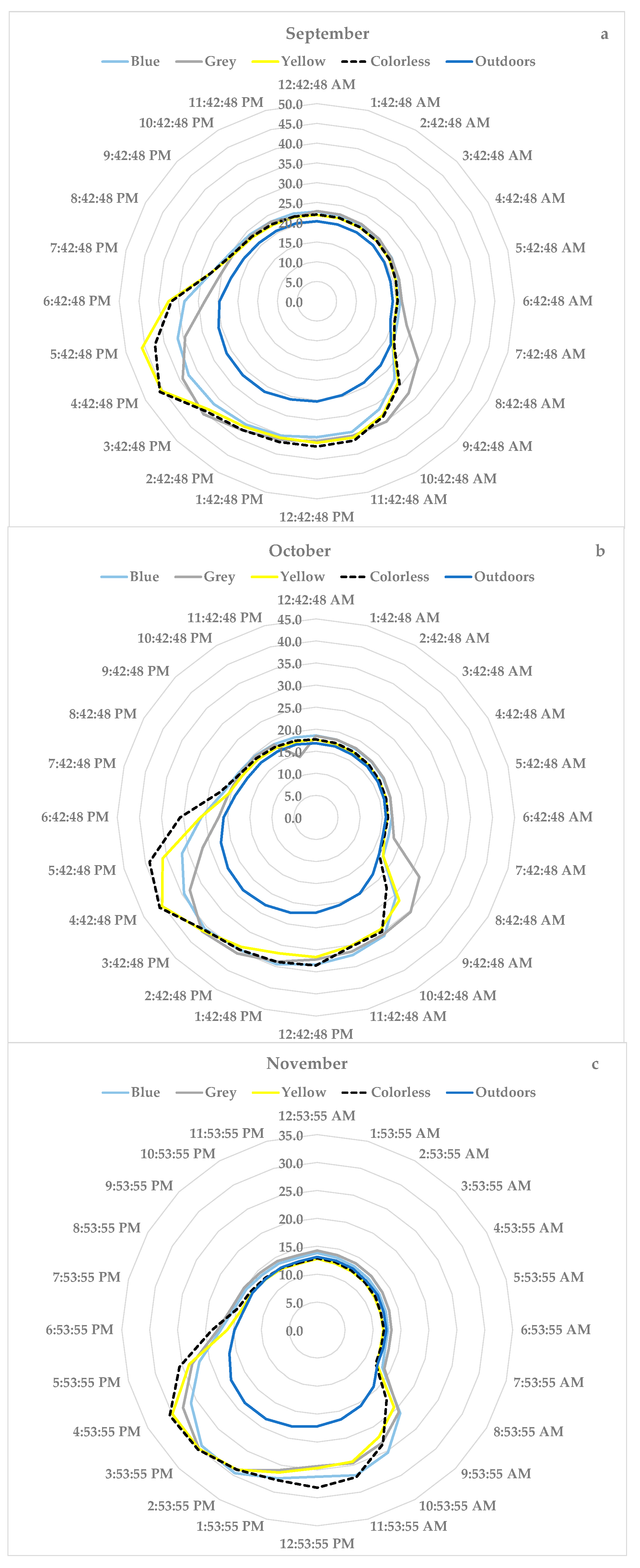Click 9:53:55 AM axis label in November chart
The width and height of the screenshot is (640, 1568).
(x=496, y=1473)
